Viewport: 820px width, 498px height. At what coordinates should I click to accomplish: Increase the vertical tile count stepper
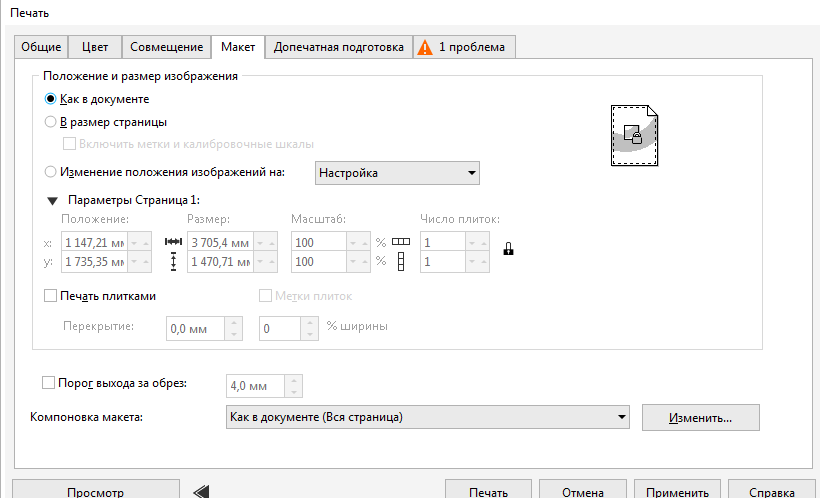tap(484, 262)
